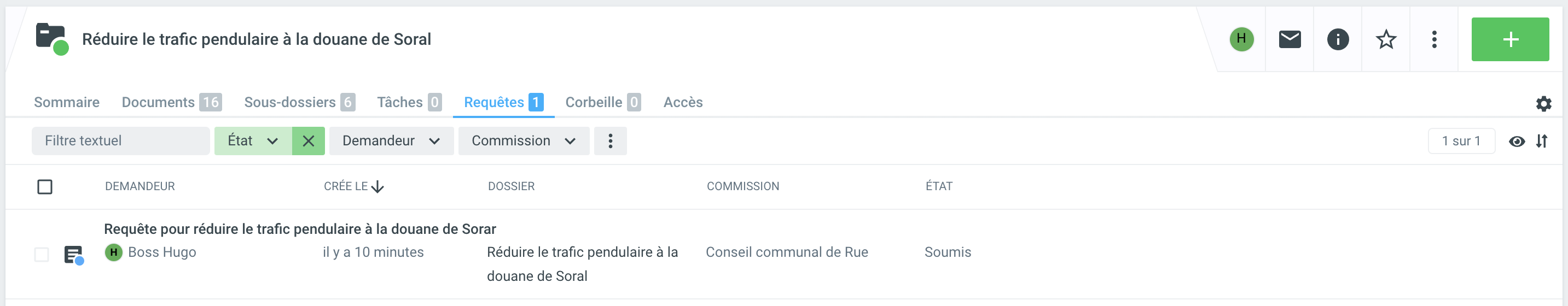Open the header three-dot more menu
1568x306 pixels.
click(1434, 39)
